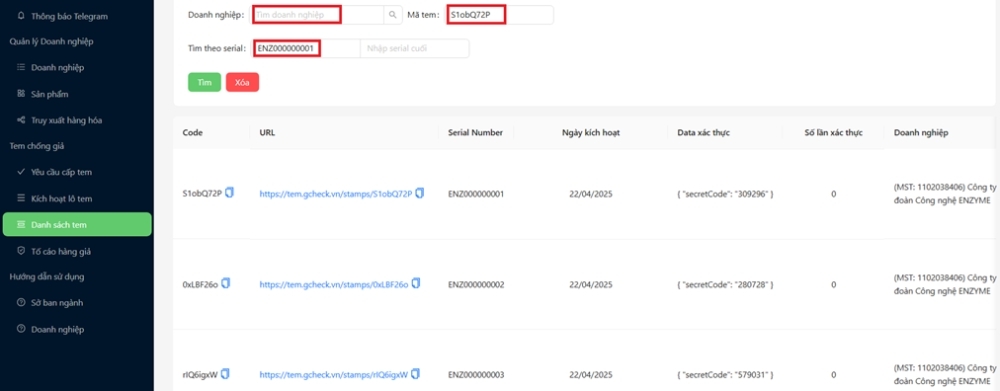This screenshot has height=391, width=1000.
Task: Click the bell icon beside Thông báo Telegram
Action: [20, 16]
